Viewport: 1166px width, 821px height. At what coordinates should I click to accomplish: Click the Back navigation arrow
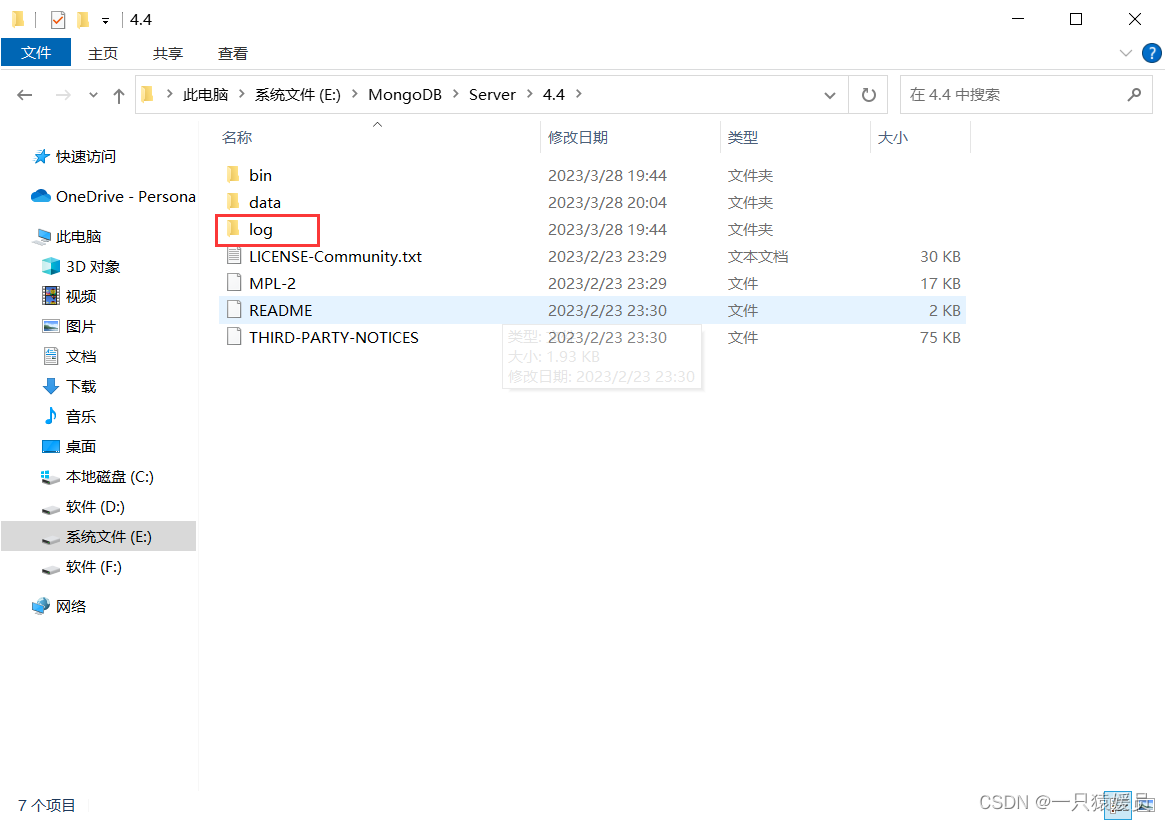[25, 94]
